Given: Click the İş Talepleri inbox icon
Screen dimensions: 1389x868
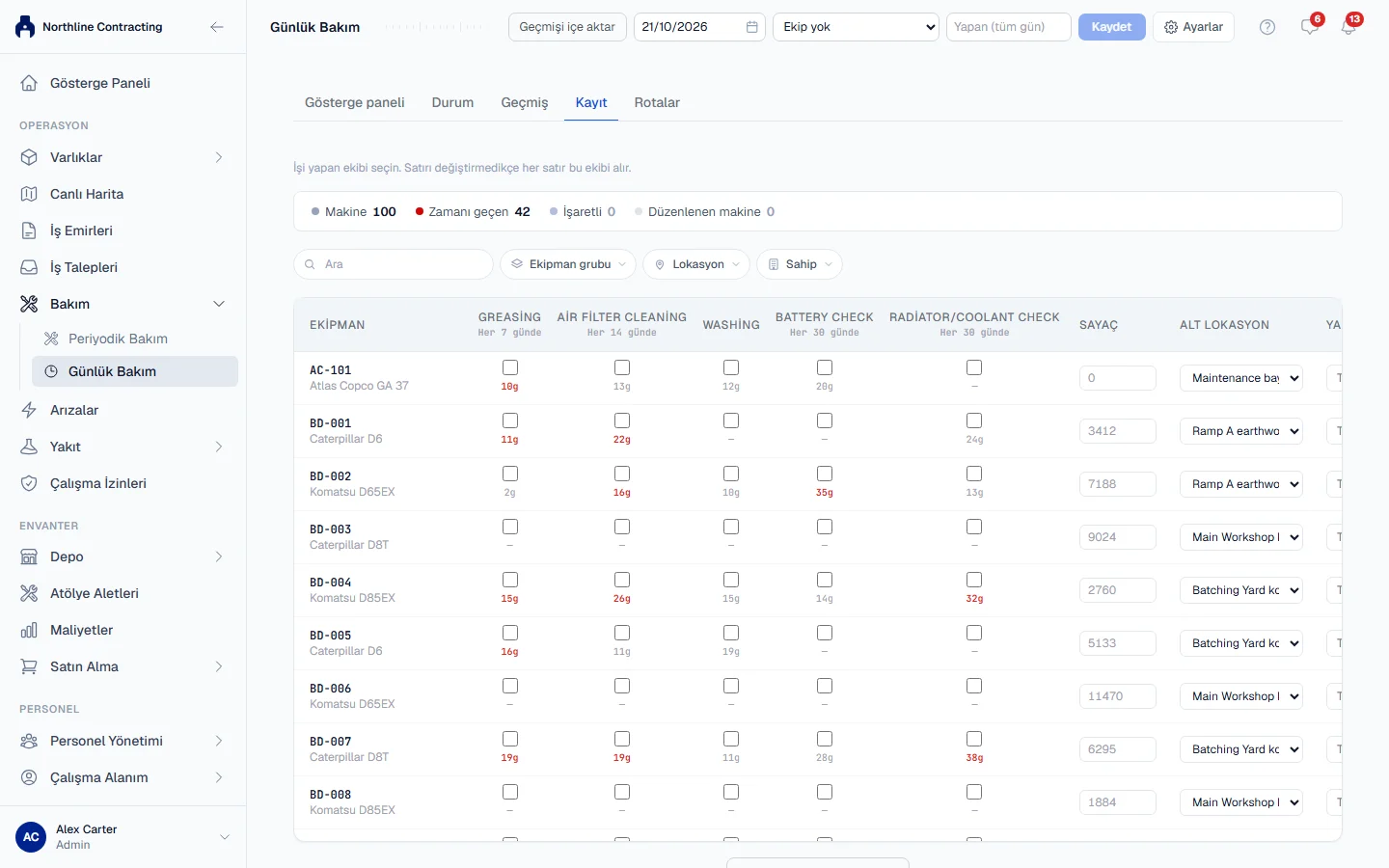Looking at the screenshot, I should pyautogui.click(x=29, y=267).
